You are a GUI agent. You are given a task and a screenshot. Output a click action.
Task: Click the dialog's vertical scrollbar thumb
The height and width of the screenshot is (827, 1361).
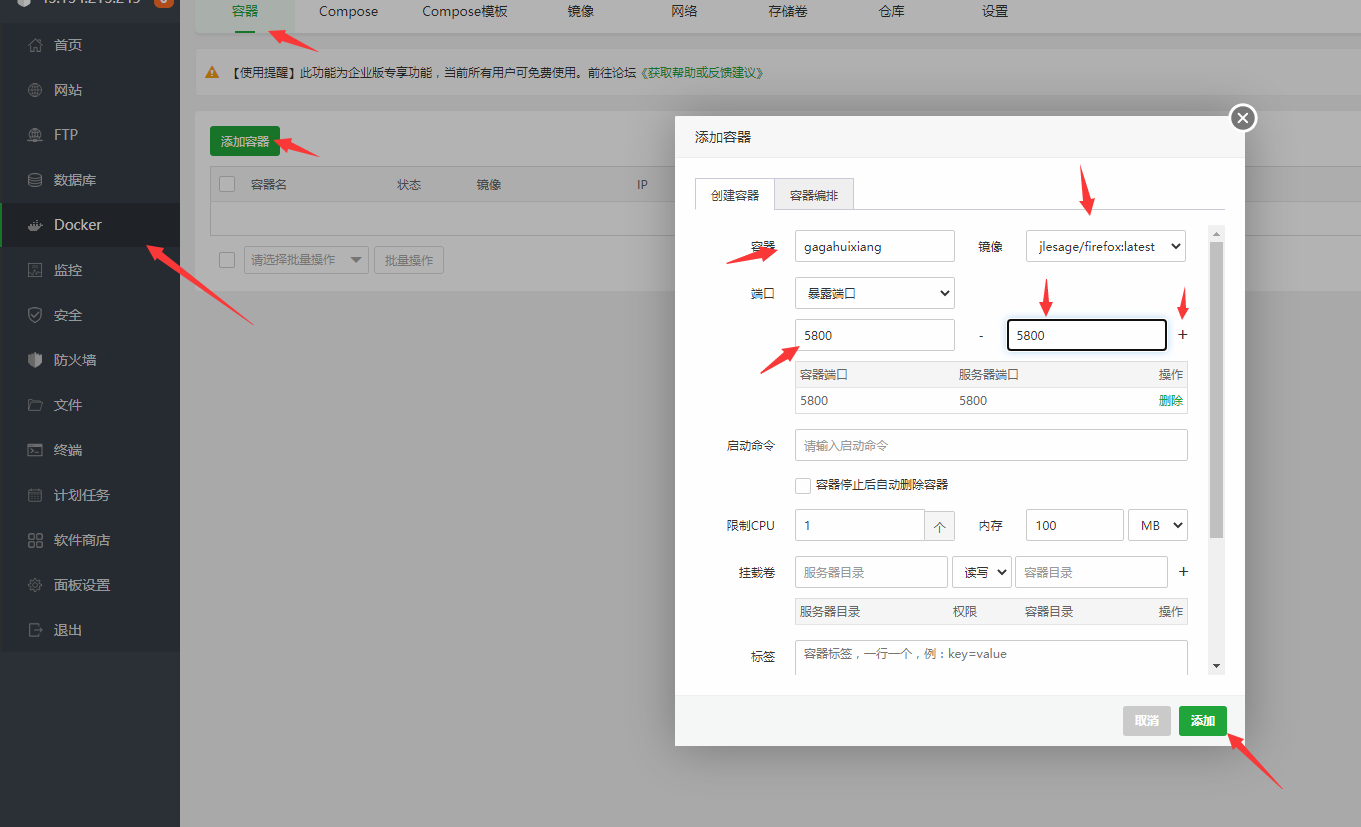coord(1216,390)
